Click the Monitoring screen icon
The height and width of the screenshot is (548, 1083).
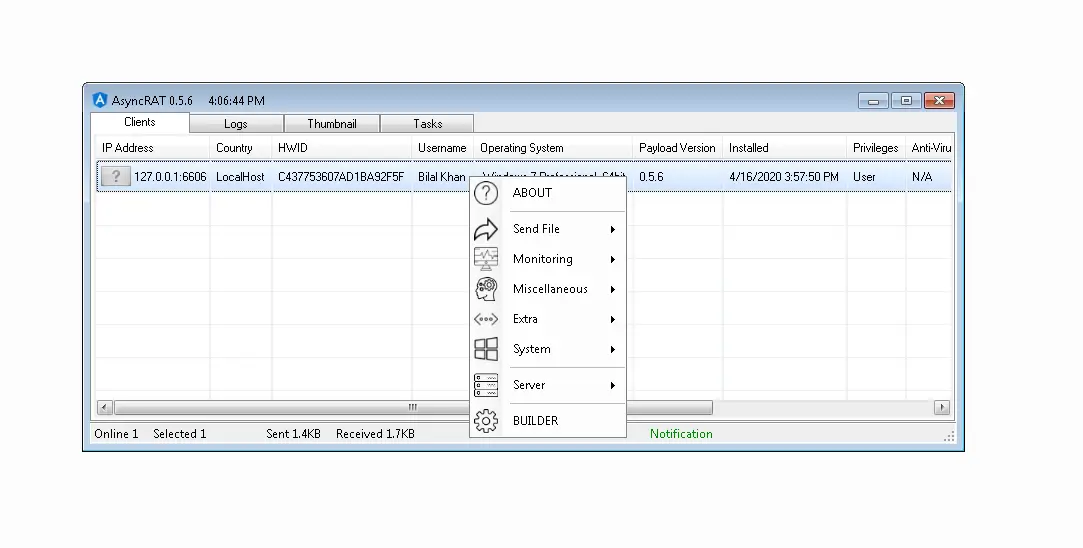pos(486,259)
